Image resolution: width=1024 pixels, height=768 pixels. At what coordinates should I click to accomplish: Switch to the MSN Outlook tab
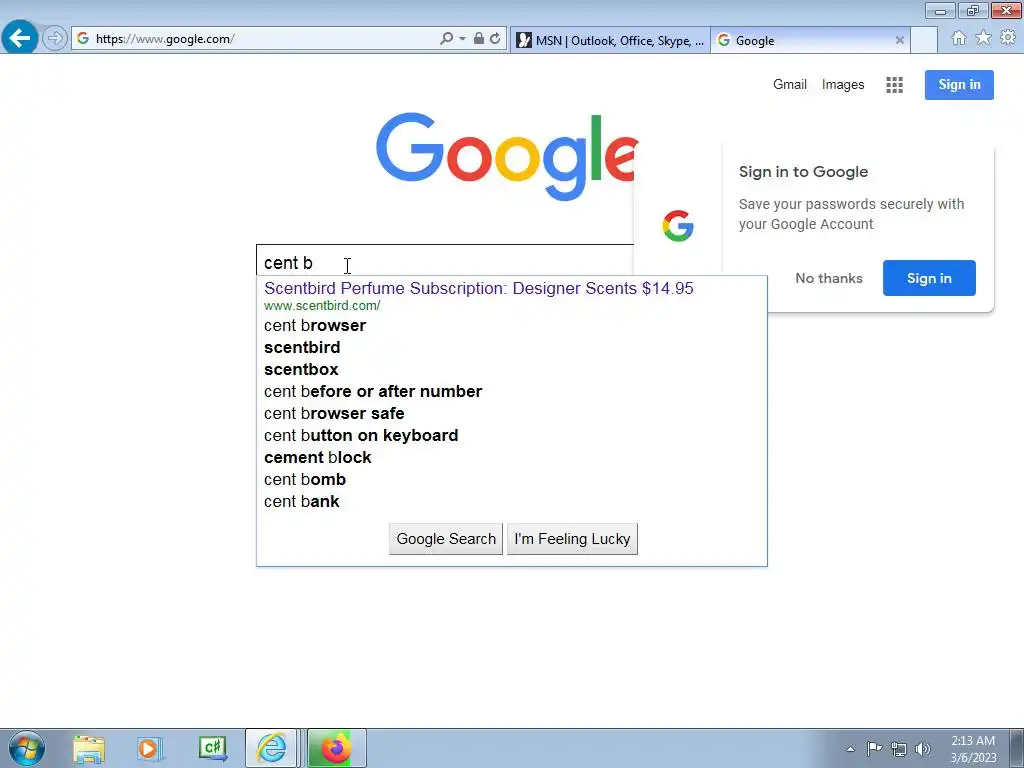click(610, 40)
